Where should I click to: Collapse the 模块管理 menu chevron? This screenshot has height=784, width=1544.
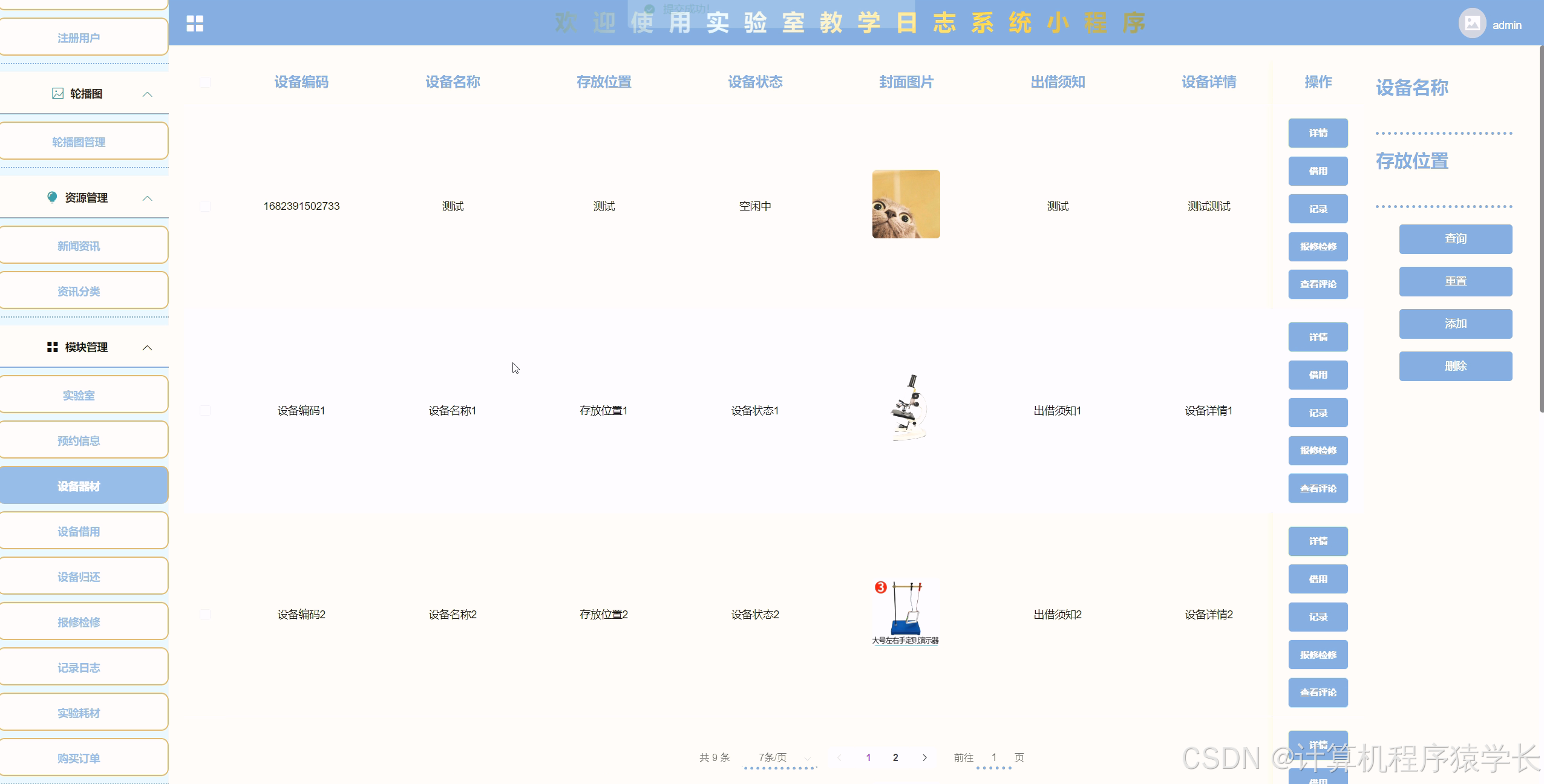coord(147,347)
